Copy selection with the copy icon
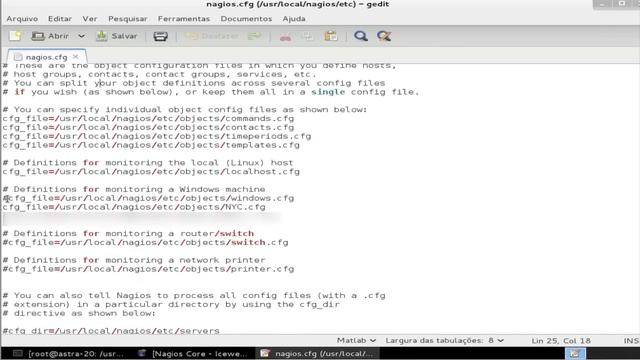 pyautogui.click(x=307, y=36)
